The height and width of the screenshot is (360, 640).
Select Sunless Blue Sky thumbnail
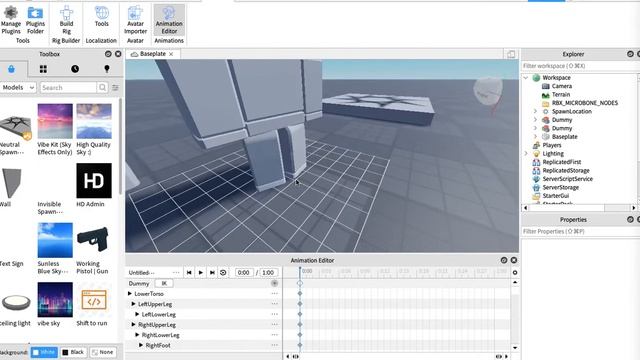(55, 240)
